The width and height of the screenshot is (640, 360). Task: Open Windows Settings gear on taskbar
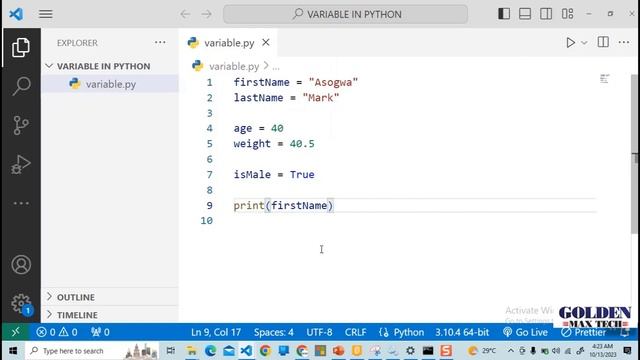tap(410, 351)
